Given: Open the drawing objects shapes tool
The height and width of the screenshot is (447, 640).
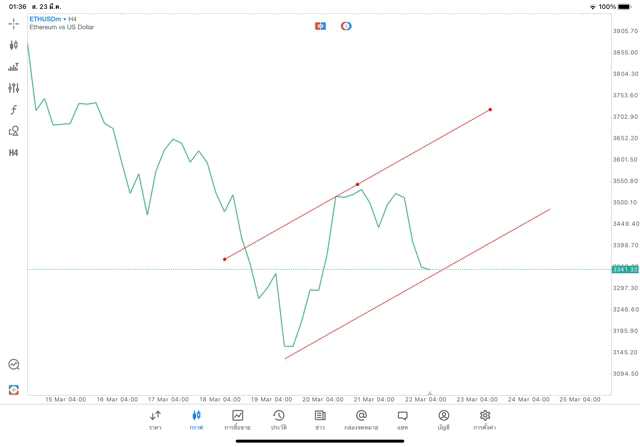Looking at the screenshot, I should (x=14, y=131).
